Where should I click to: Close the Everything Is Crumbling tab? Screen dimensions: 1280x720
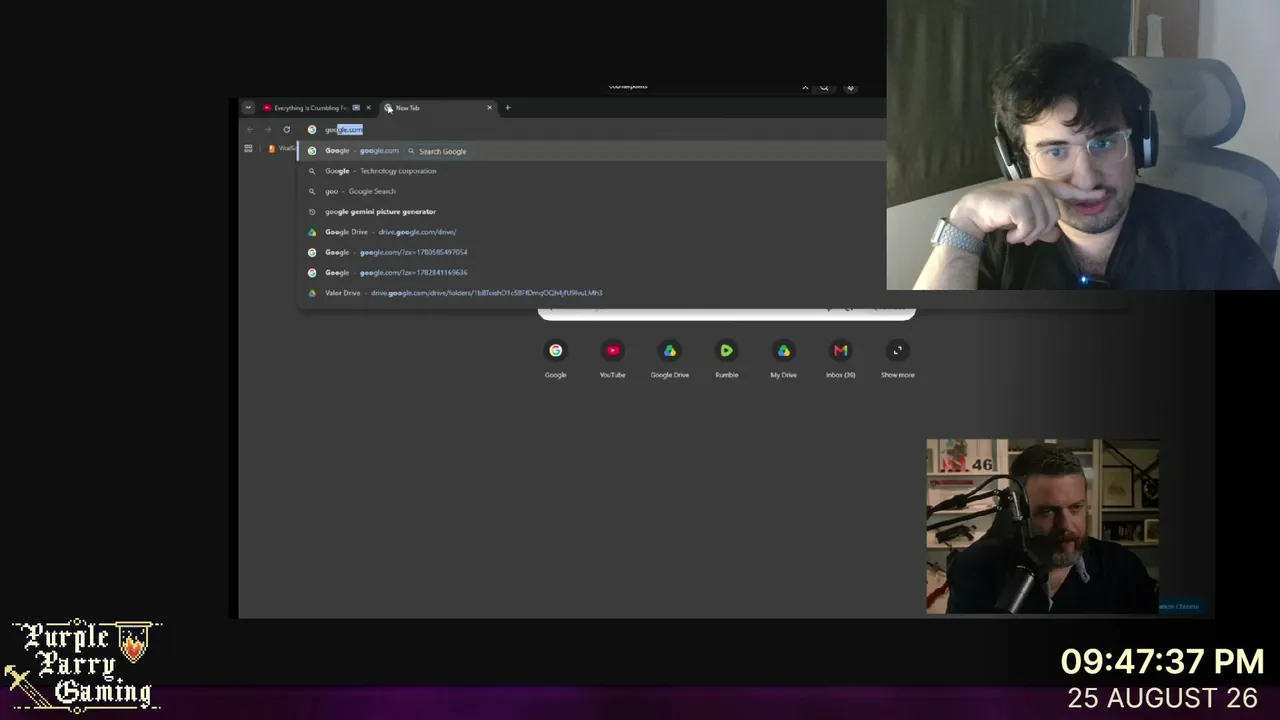tap(368, 108)
